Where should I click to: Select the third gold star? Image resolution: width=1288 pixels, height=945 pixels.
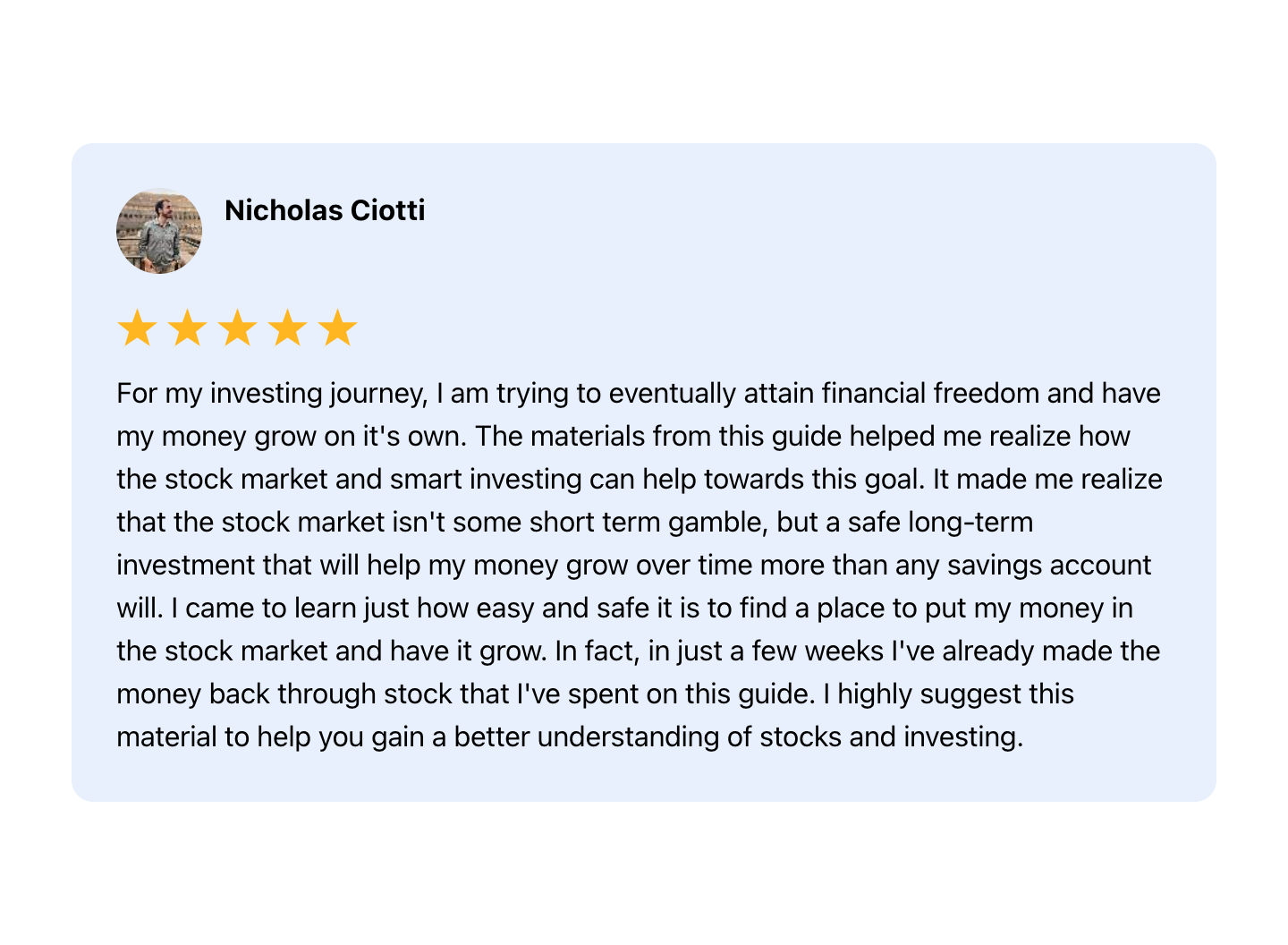238,328
